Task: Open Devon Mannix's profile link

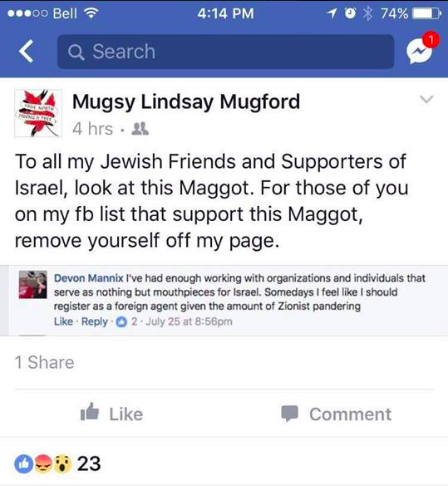Action: 89,278
